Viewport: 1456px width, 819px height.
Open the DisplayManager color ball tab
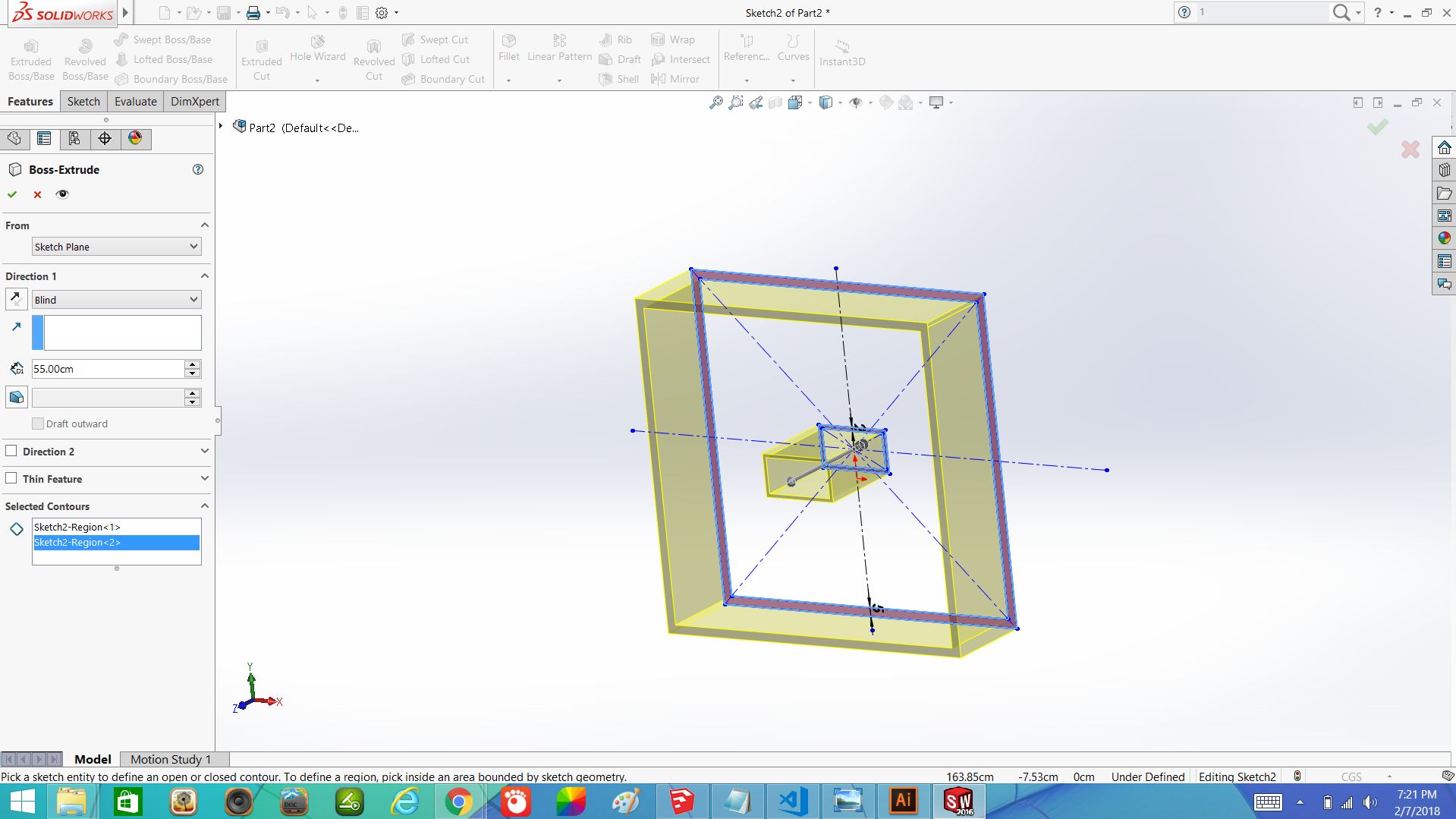pyautogui.click(x=135, y=138)
